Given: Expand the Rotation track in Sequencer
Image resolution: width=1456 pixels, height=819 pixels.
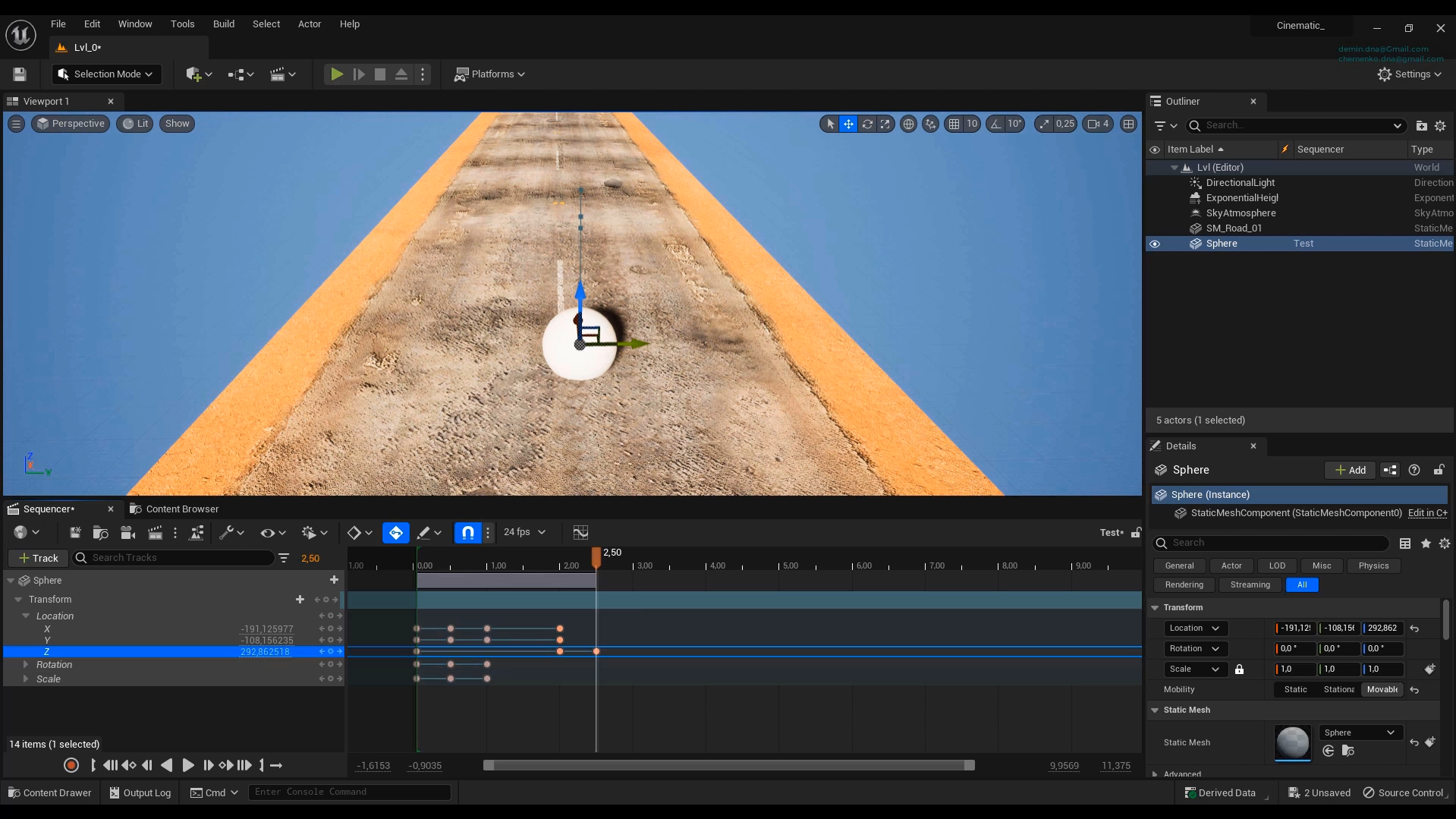Looking at the screenshot, I should click(27, 664).
